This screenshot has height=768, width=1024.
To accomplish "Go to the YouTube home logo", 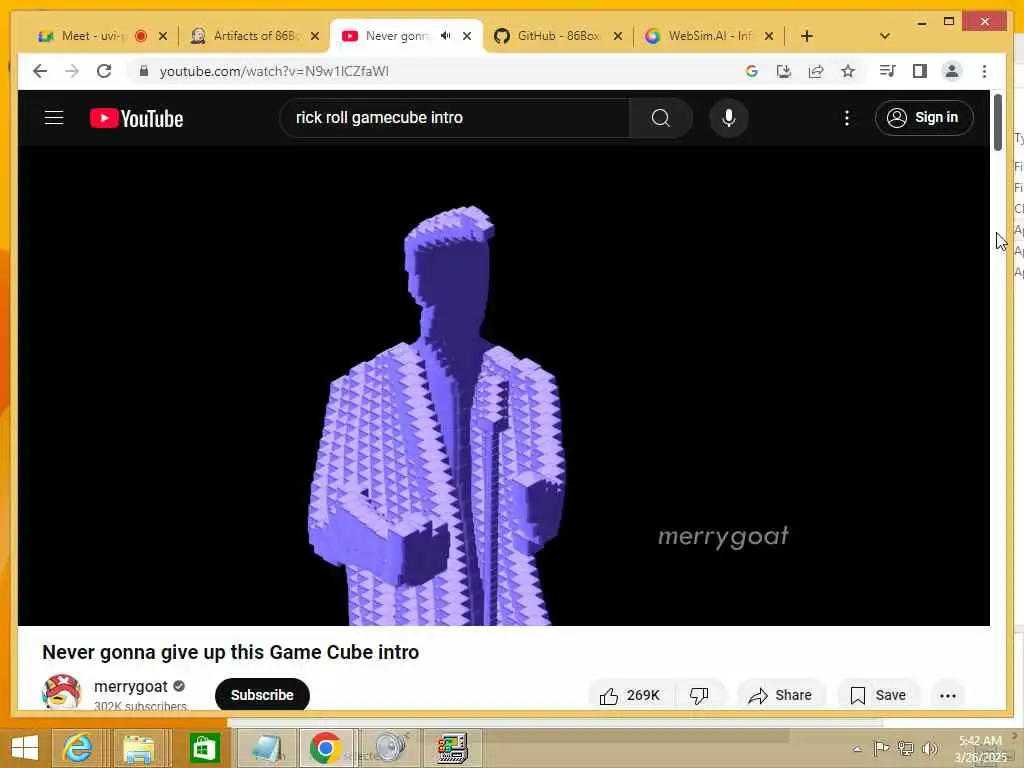I will (x=136, y=118).
